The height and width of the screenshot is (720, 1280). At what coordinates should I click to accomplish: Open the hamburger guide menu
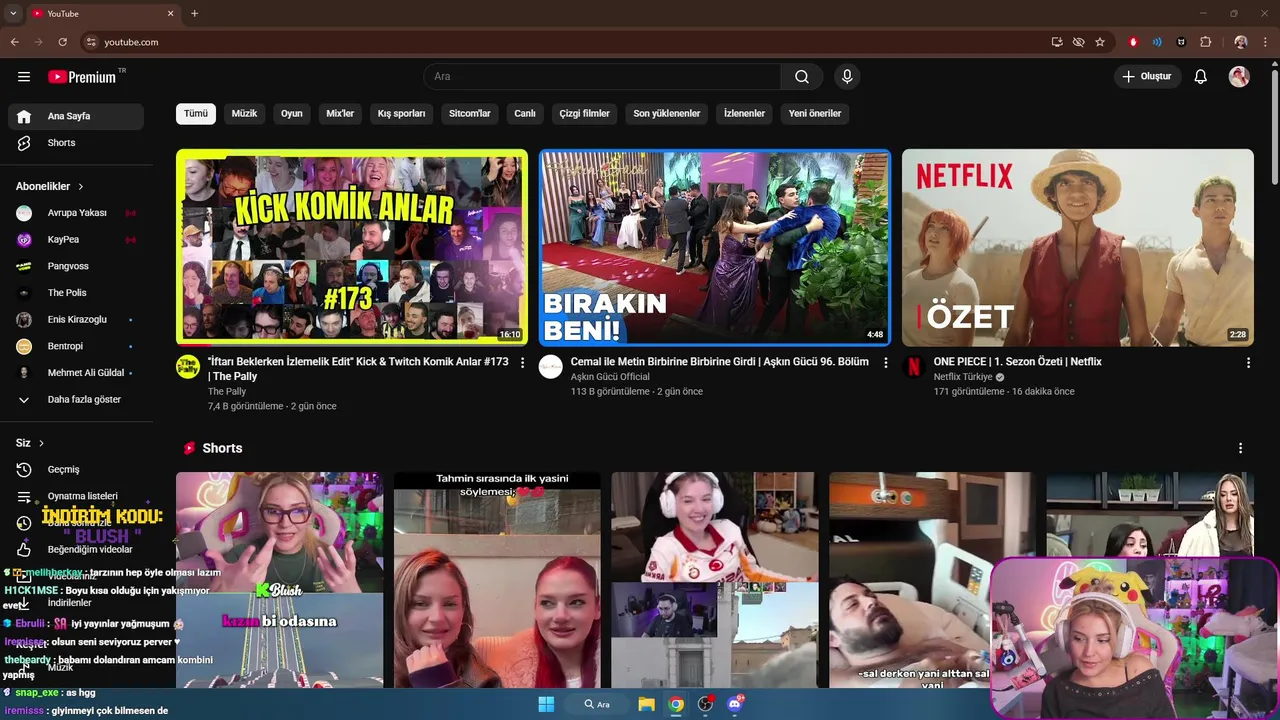click(x=24, y=77)
